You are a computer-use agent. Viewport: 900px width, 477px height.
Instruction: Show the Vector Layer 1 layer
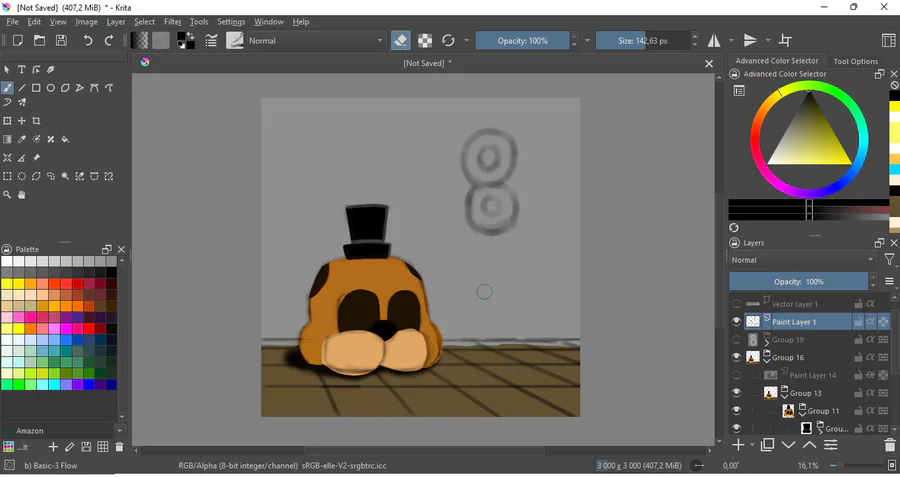736,304
